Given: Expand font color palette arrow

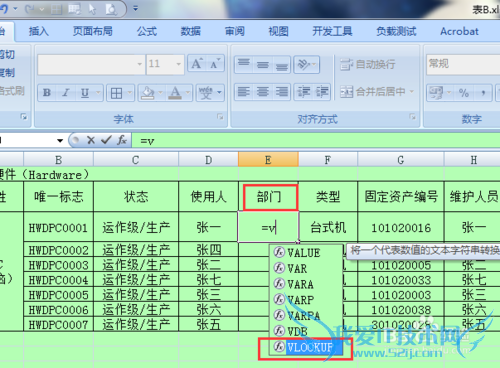Looking at the screenshot, I should tap(188, 93).
